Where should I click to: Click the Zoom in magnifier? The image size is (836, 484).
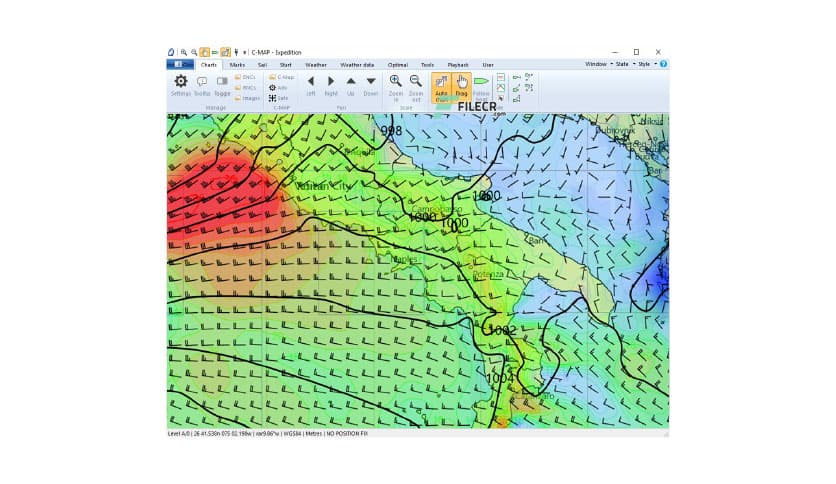point(395,84)
